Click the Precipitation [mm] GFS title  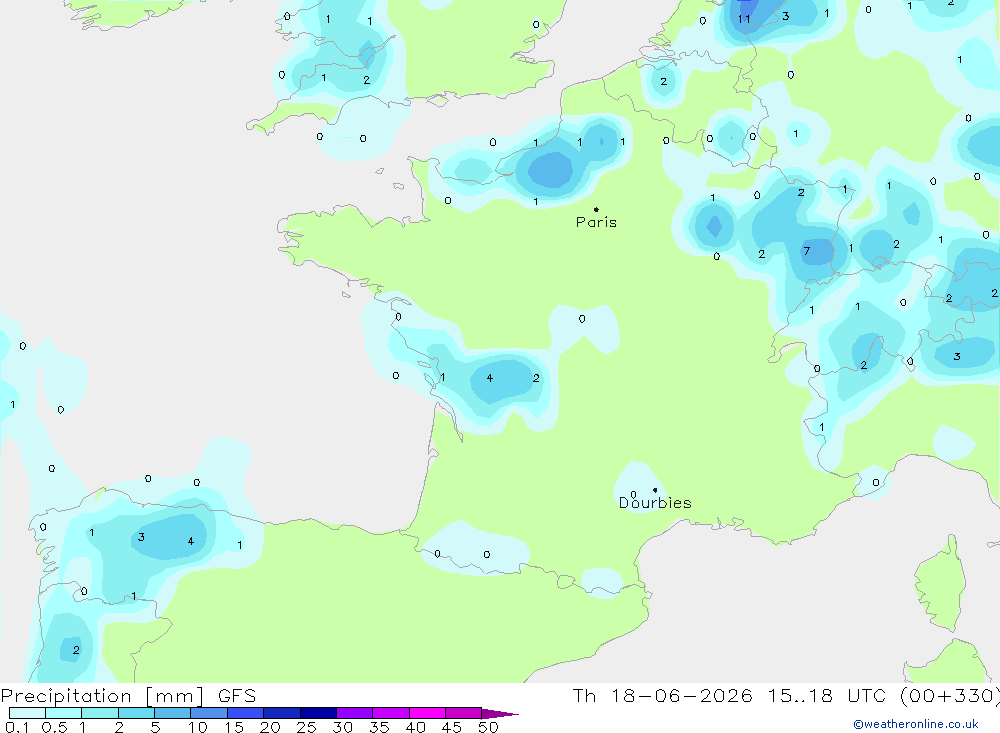(128, 695)
